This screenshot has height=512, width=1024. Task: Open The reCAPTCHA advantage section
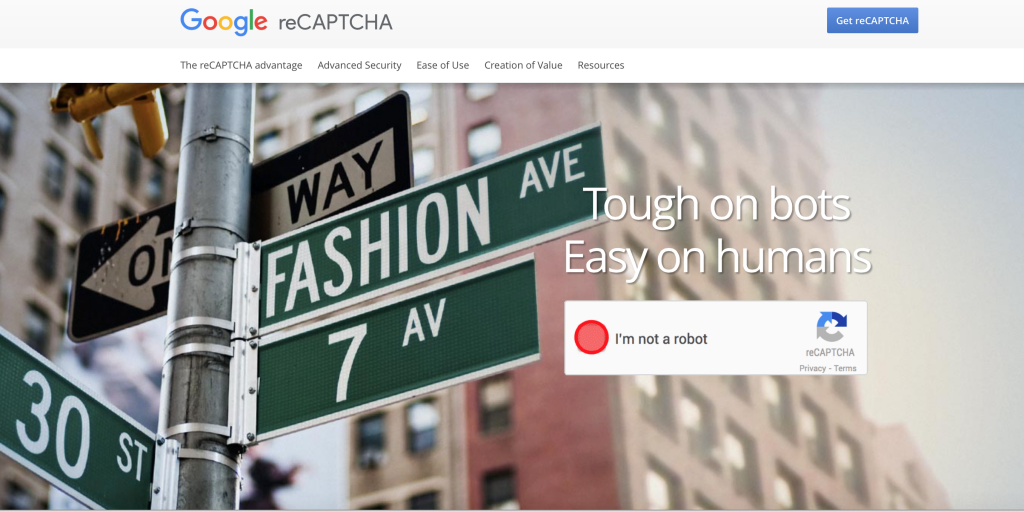pos(241,65)
